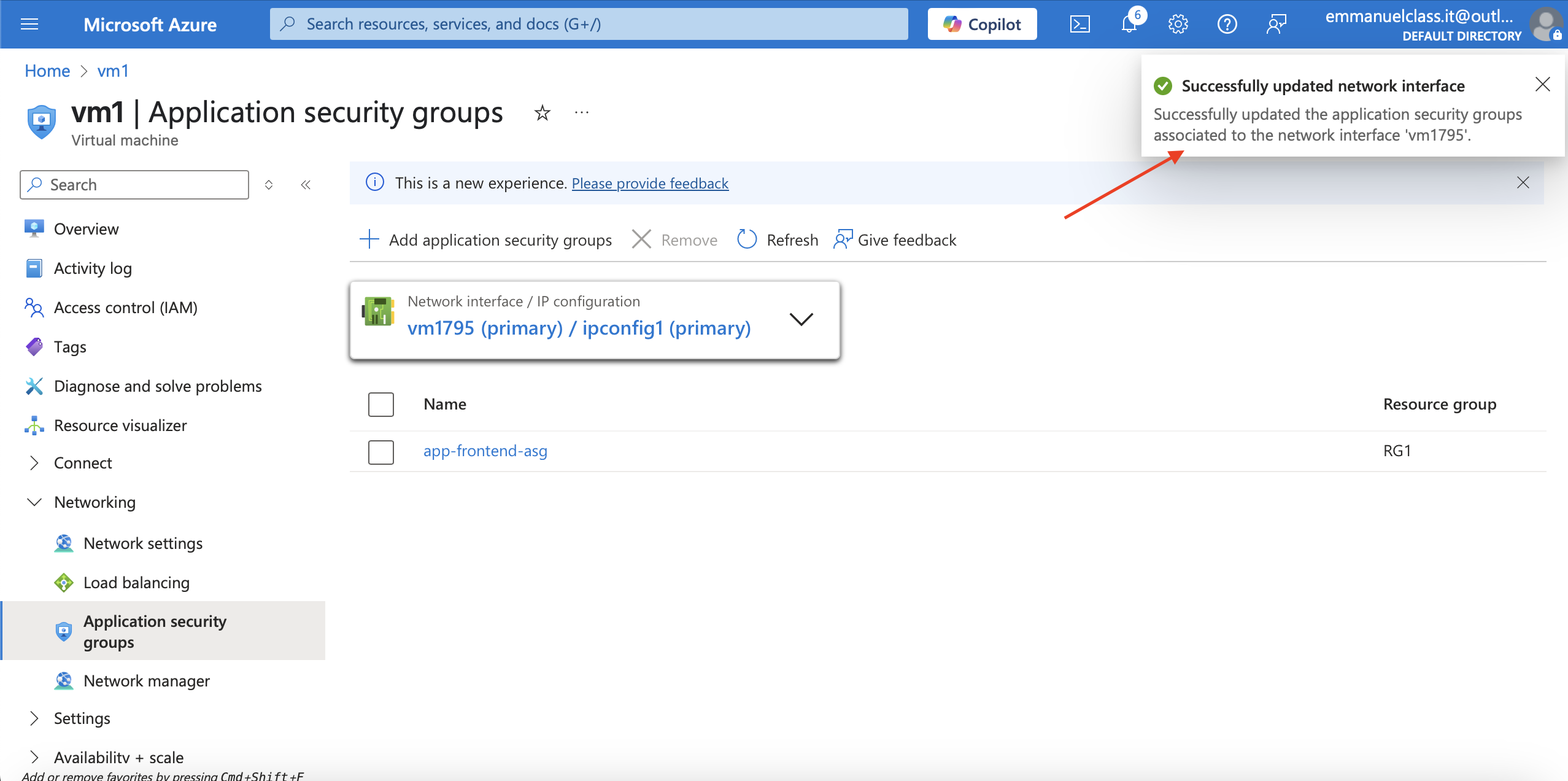Sort by the Name column header

(x=445, y=404)
